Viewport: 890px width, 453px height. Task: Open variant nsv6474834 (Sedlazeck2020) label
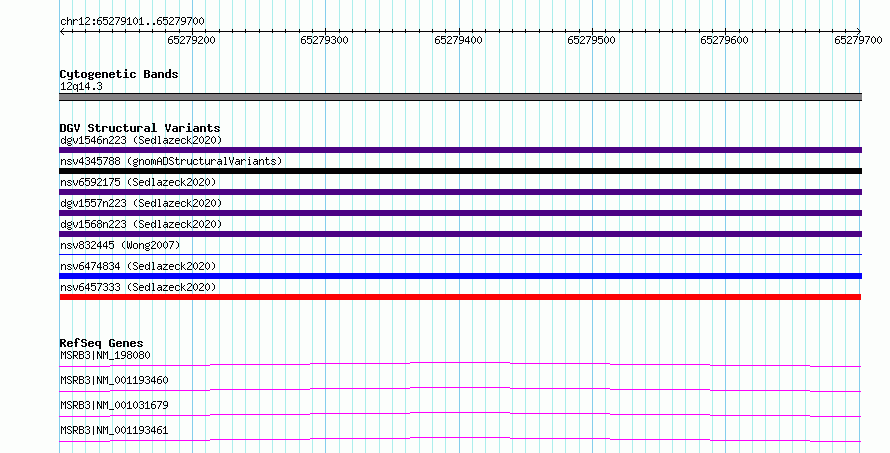coord(138,266)
